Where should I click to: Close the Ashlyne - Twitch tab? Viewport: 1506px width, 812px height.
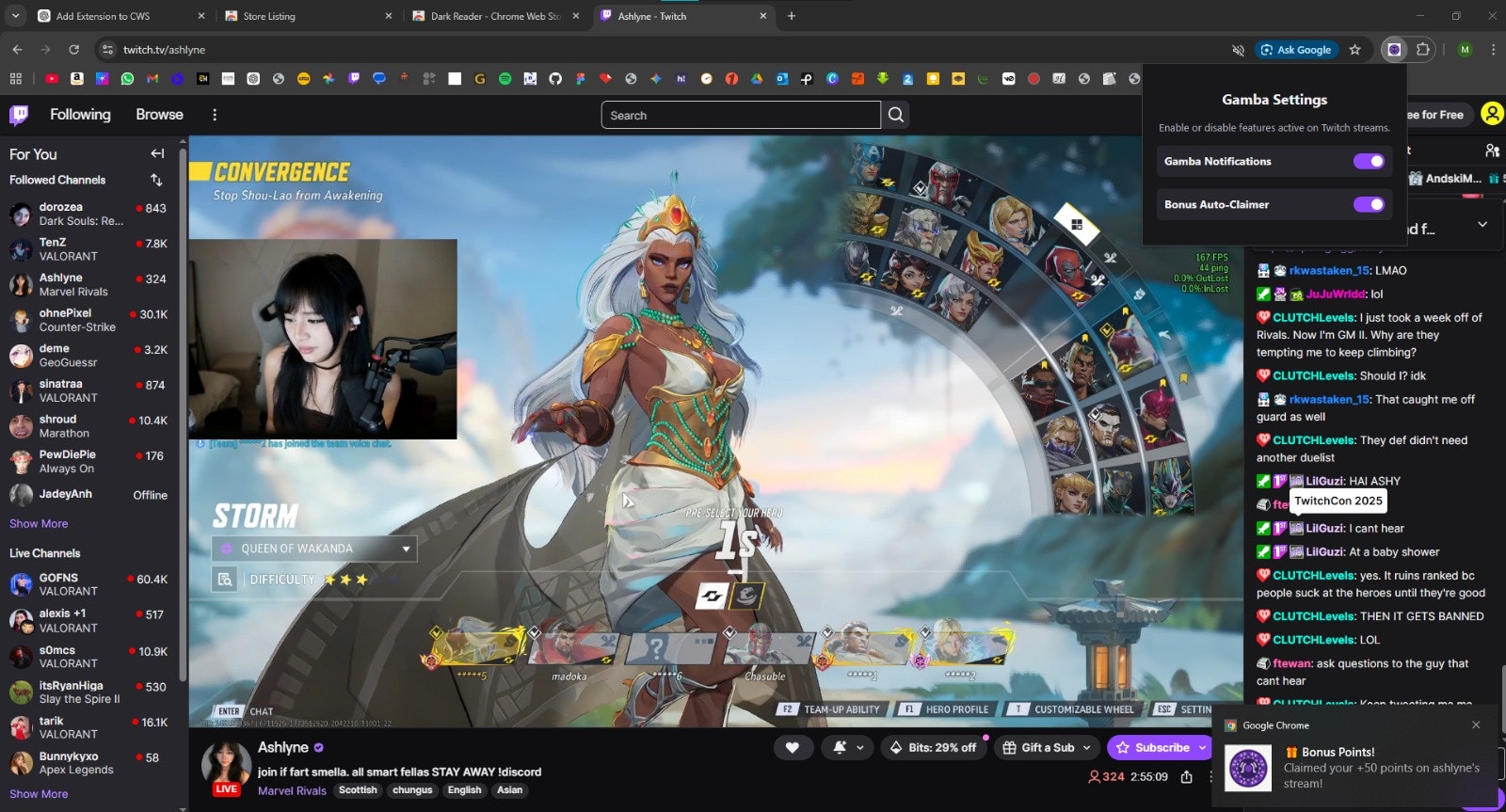[x=763, y=16]
